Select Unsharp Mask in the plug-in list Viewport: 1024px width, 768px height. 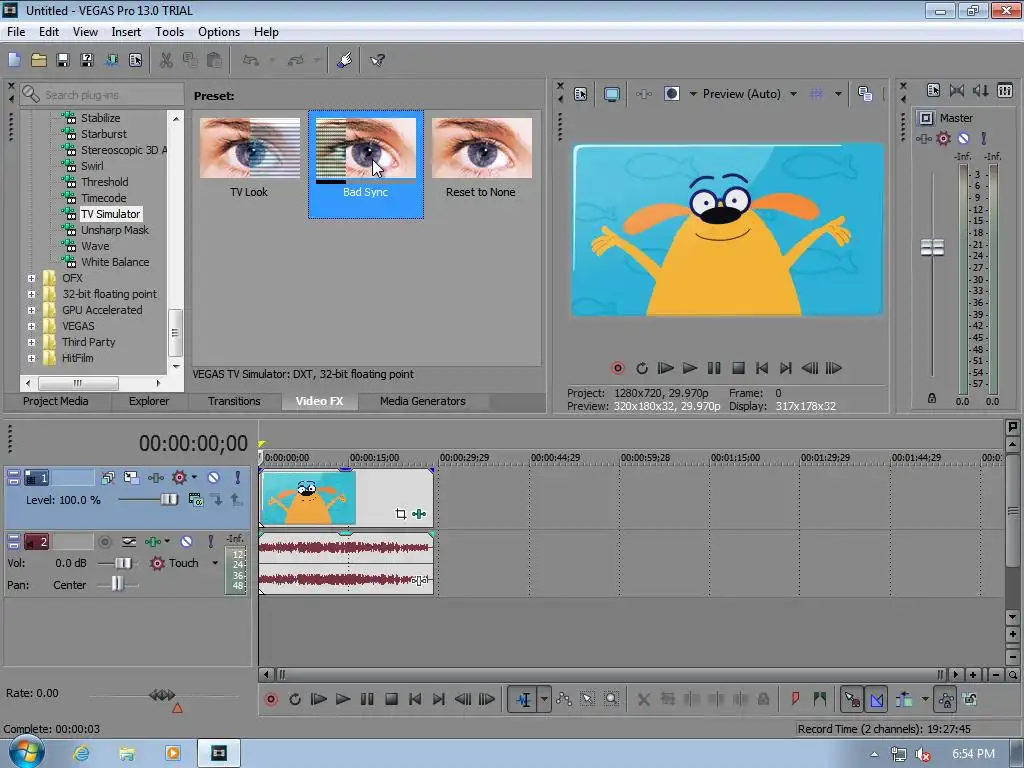[114, 230]
